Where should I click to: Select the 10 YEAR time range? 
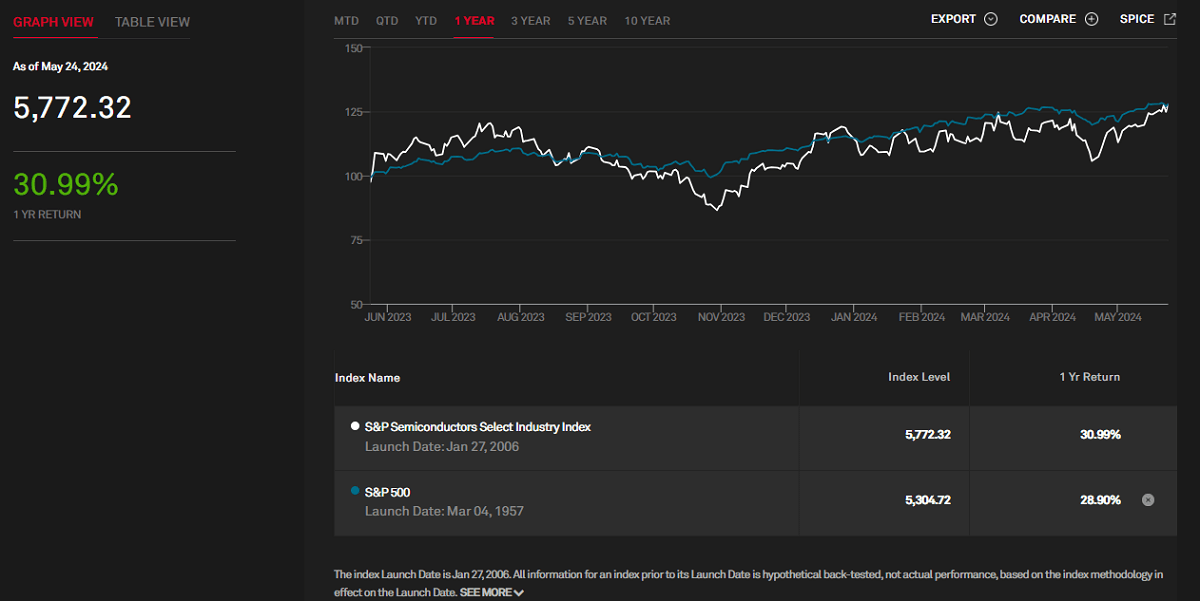coord(647,21)
